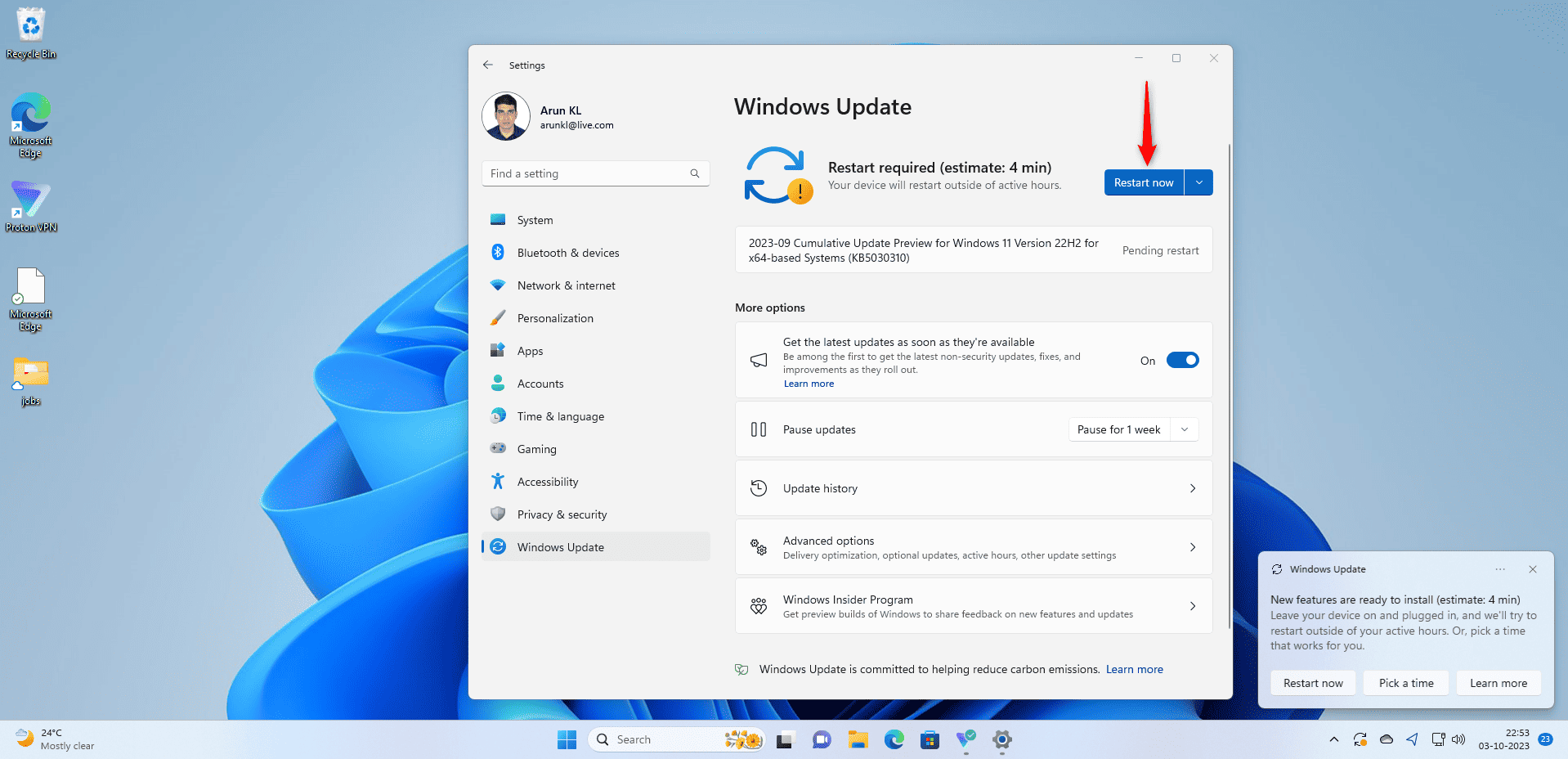Open Time & language settings
This screenshot has height=759, width=1568.
596,416
